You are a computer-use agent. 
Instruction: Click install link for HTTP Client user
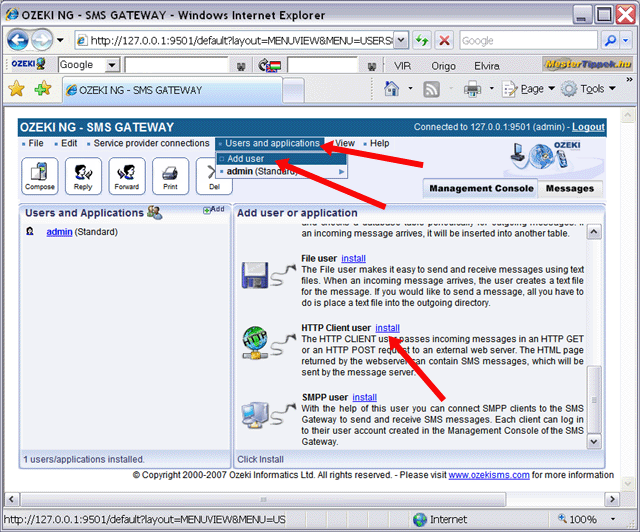point(387,328)
